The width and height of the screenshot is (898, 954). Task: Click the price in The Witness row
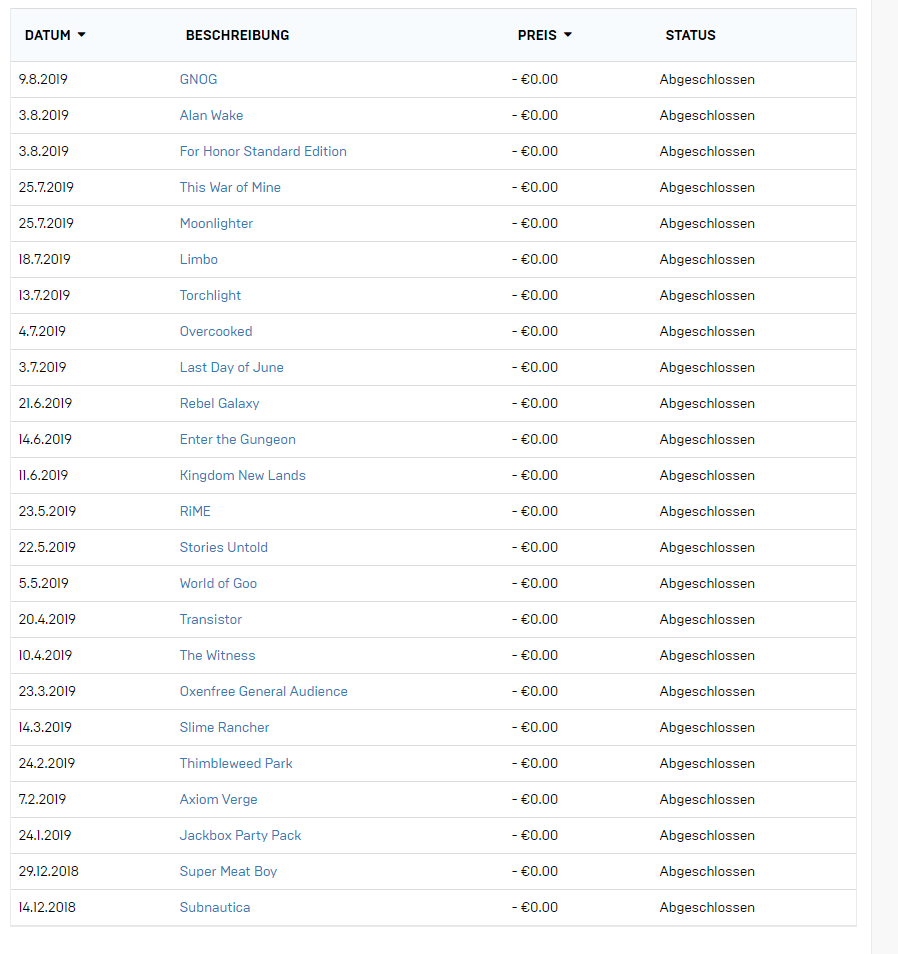pyautogui.click(x=535, y=655)
